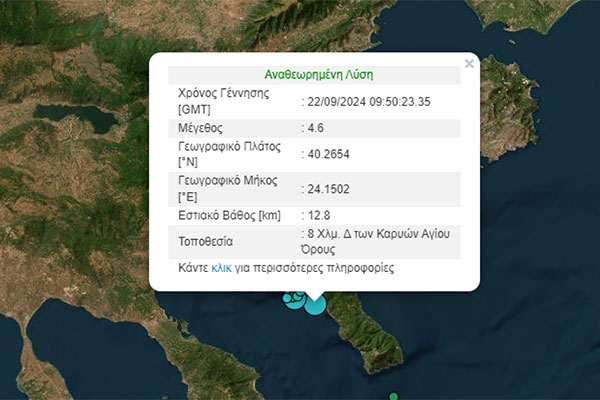This screenshot has height=400, width=600.
Task: Click the green 'Αναθεωρημένη Λύση' popup title
Action: (x=319, y=75)
